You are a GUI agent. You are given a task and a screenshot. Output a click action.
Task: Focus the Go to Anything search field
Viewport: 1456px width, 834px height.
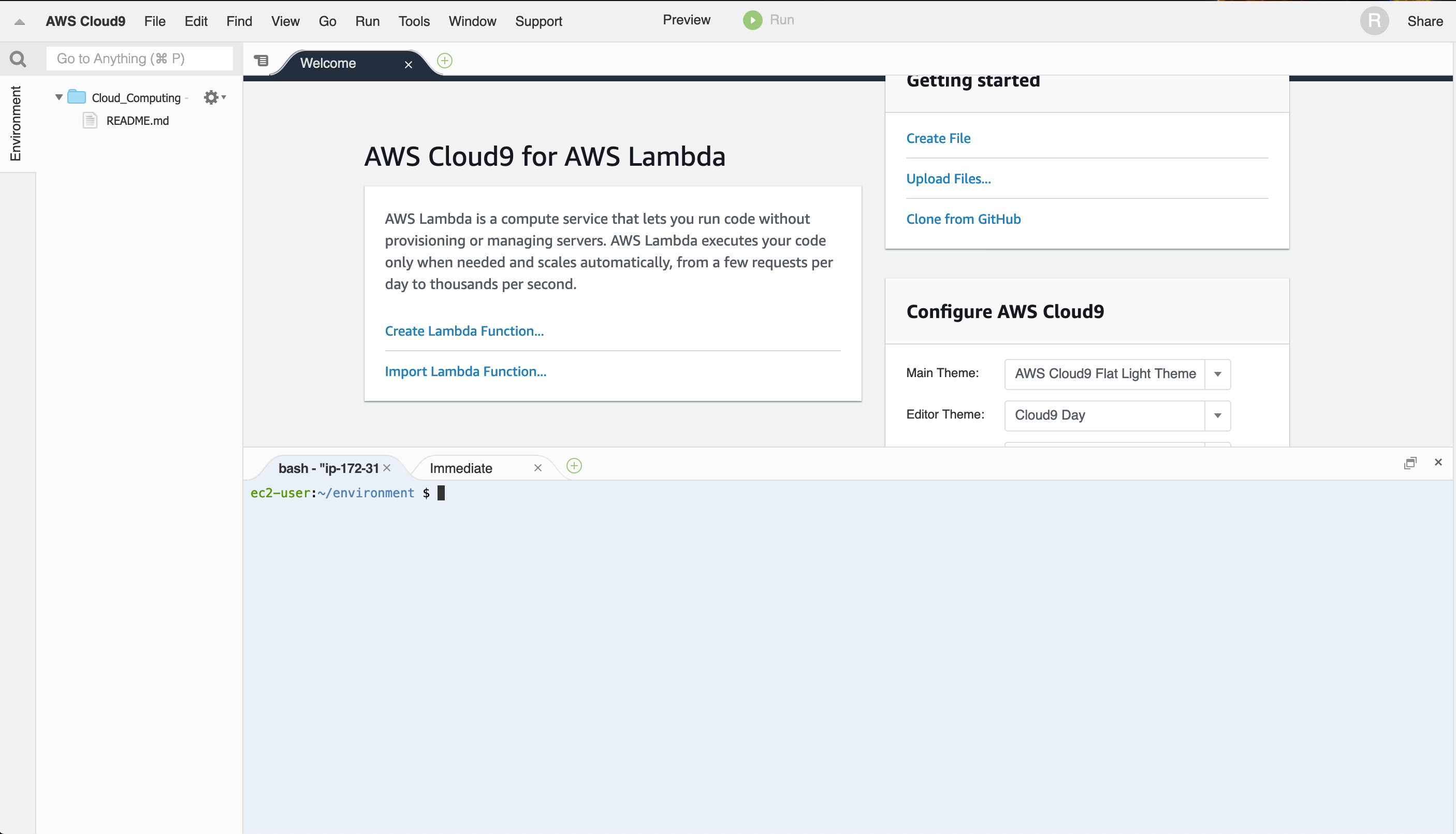click(140, 59)
